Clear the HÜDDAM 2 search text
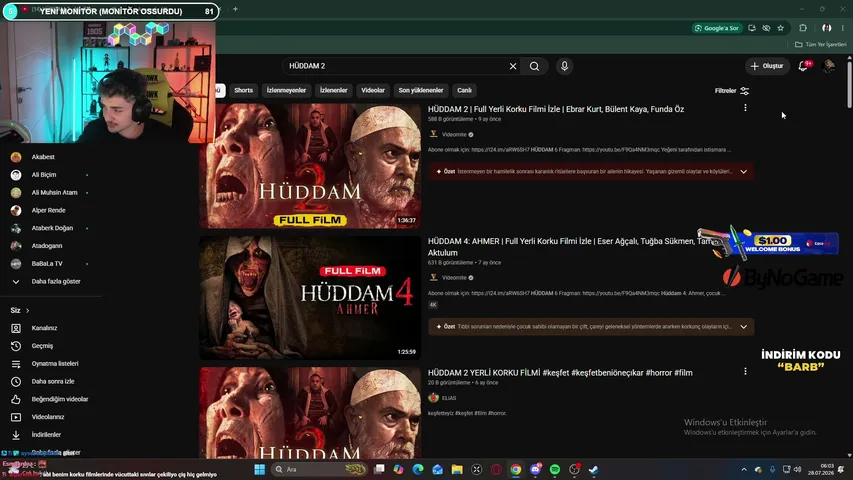The image size is (853, 480). (x=512, y=66)
